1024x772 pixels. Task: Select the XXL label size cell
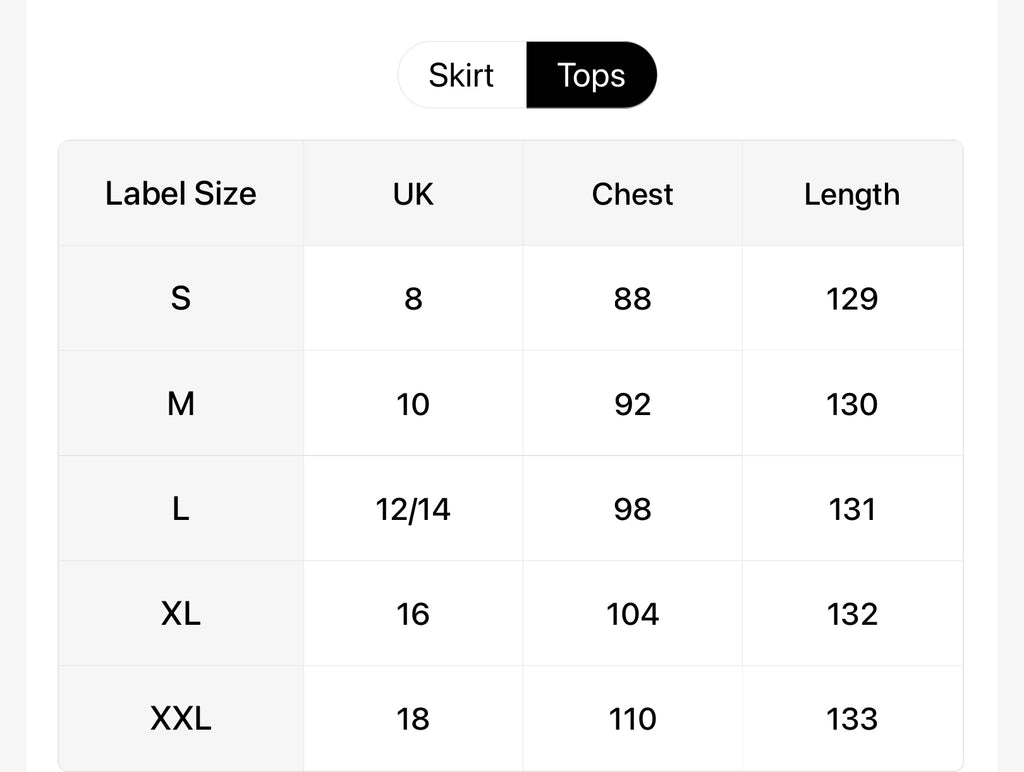(181, 718)
